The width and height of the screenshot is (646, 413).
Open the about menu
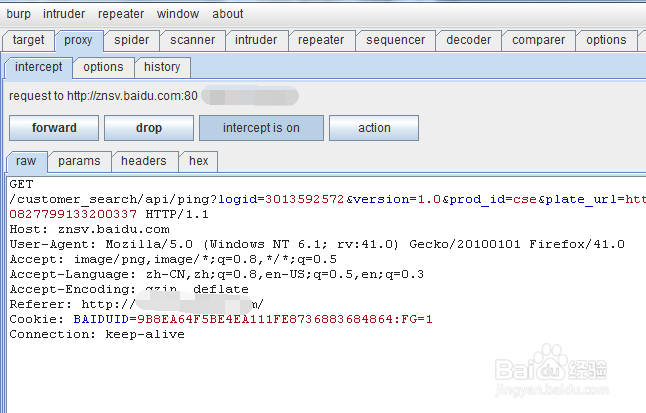(227, 14)
